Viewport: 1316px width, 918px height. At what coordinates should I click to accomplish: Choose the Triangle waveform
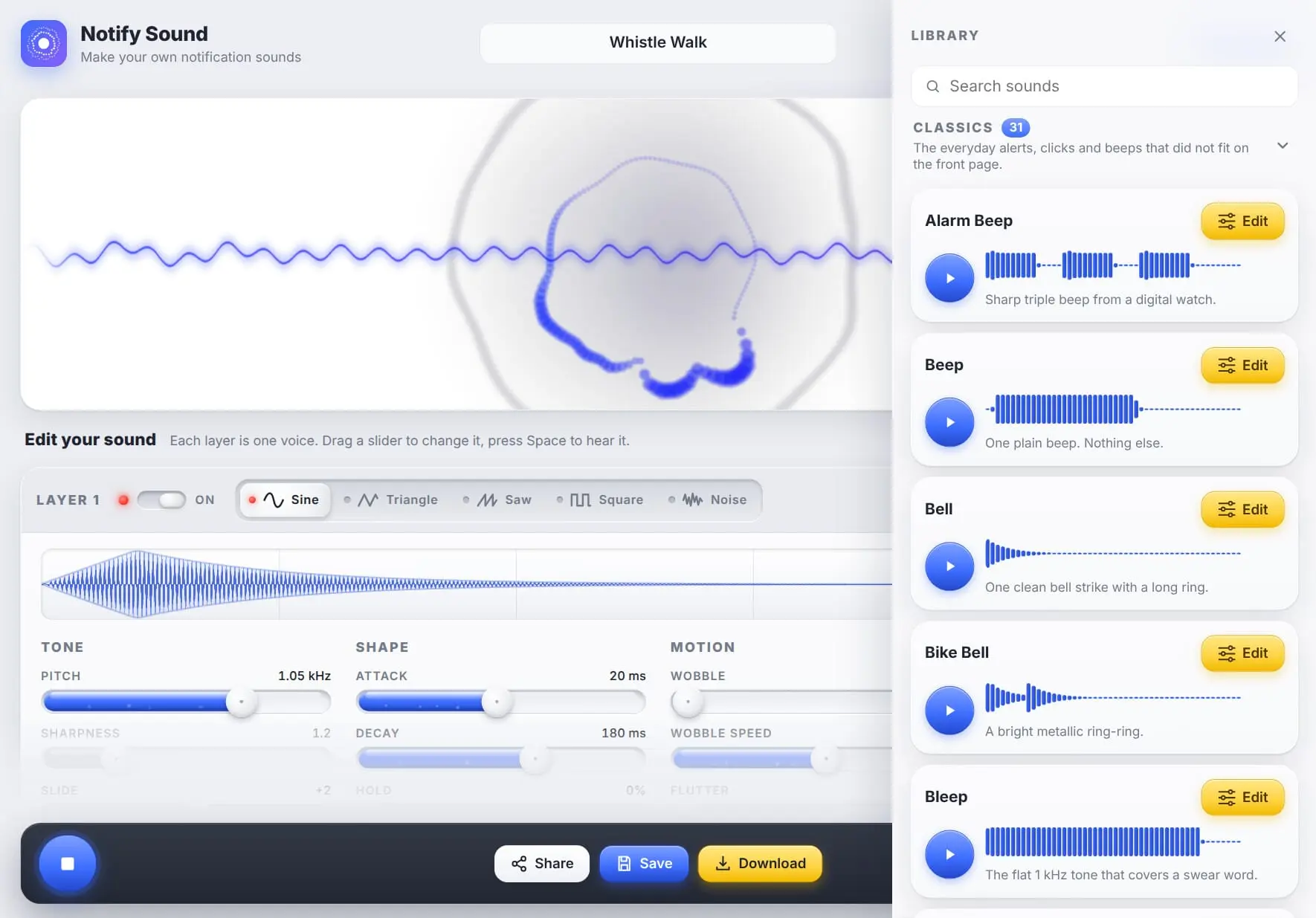[391, 500]
